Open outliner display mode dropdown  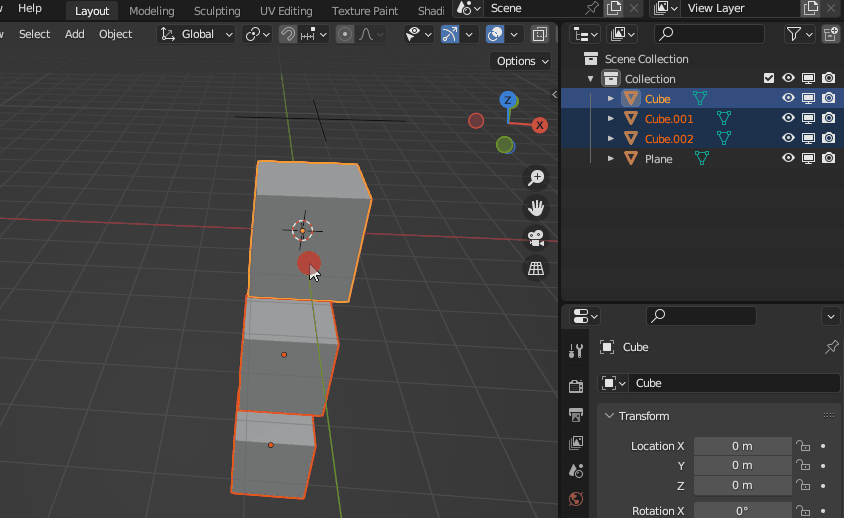pyautogui.click(x=622, y=34)
